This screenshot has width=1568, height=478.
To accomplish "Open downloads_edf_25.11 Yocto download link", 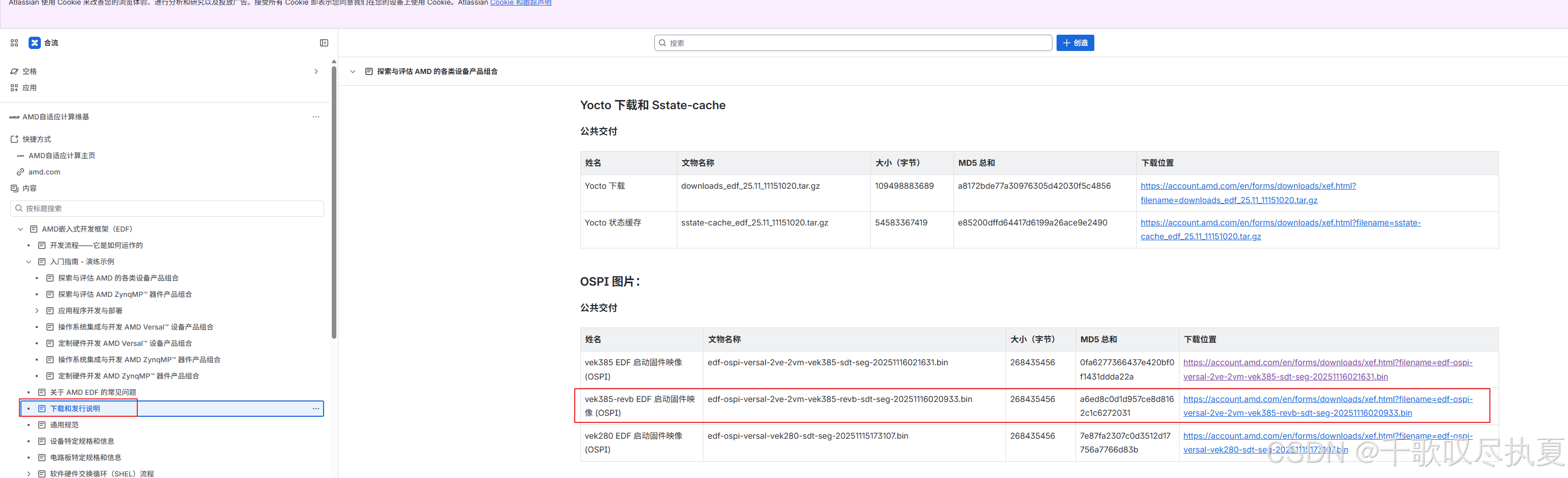I will (x=1248, y=193).
